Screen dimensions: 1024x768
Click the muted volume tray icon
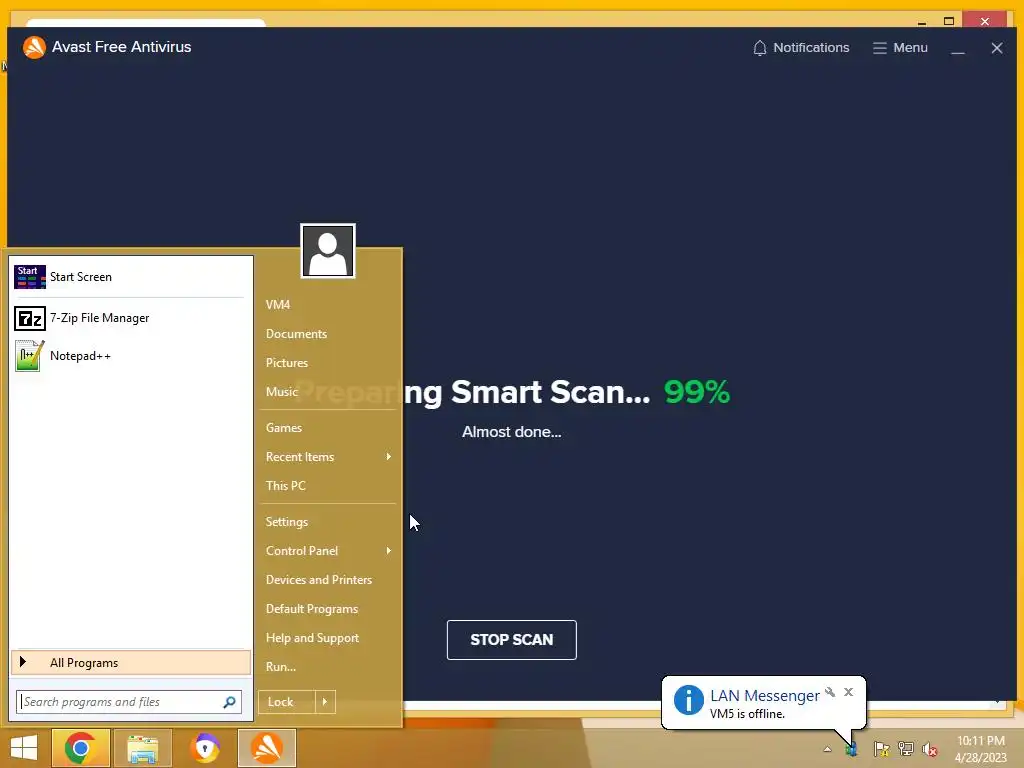[930, 749]
